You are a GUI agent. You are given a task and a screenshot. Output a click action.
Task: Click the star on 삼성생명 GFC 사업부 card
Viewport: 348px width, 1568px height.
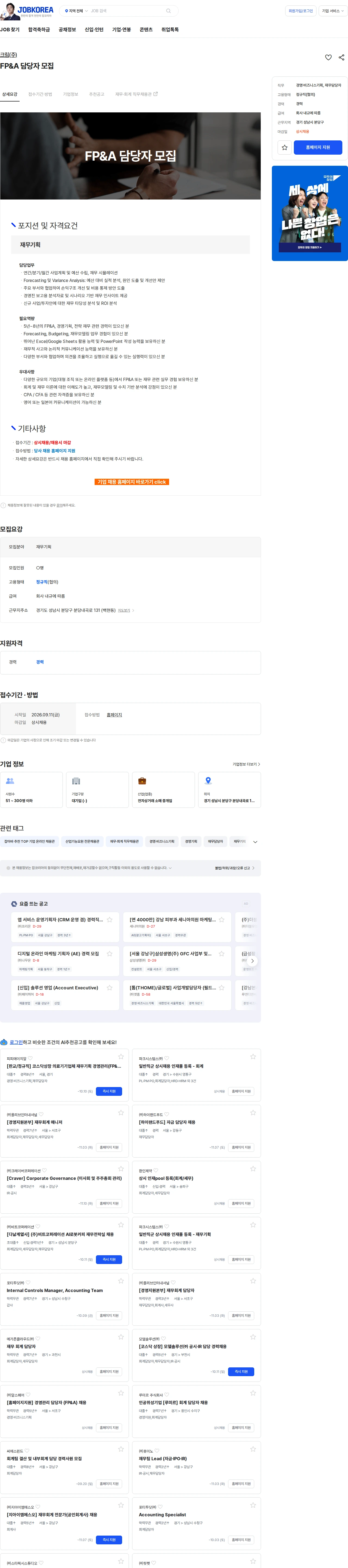(222, 954)
